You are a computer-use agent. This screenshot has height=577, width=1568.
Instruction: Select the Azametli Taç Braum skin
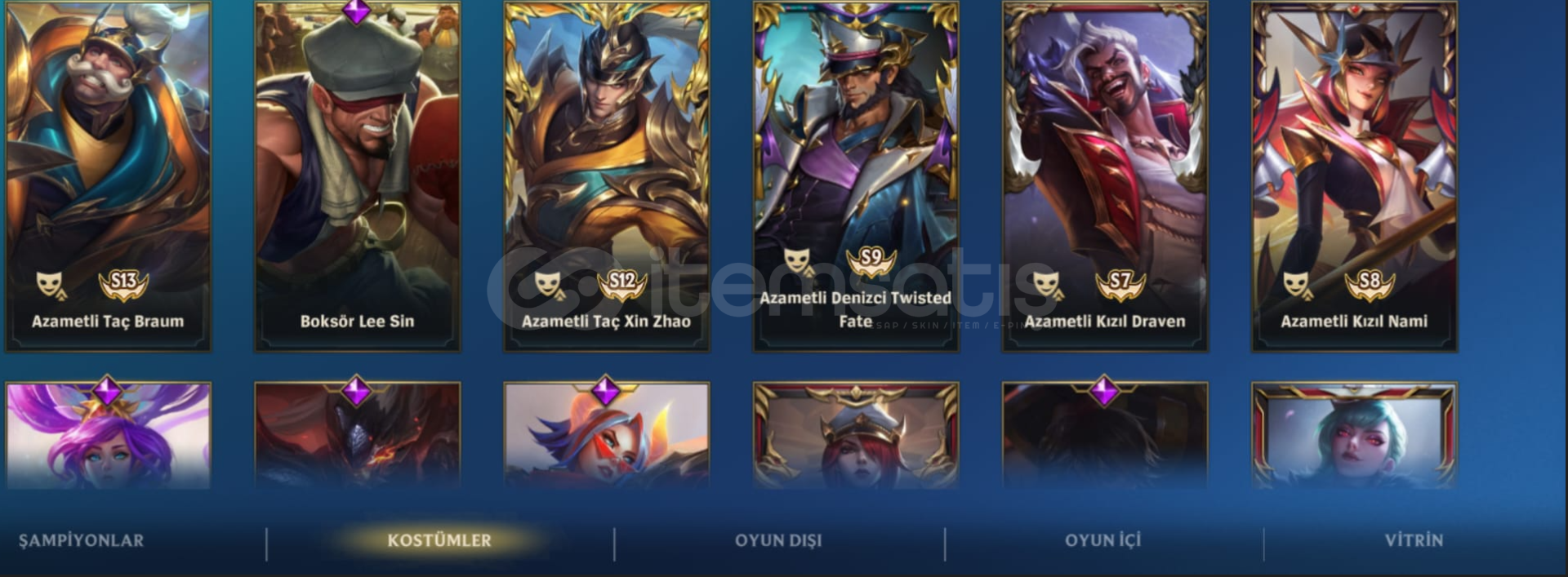pyautogui.click(x=108, y=176)
